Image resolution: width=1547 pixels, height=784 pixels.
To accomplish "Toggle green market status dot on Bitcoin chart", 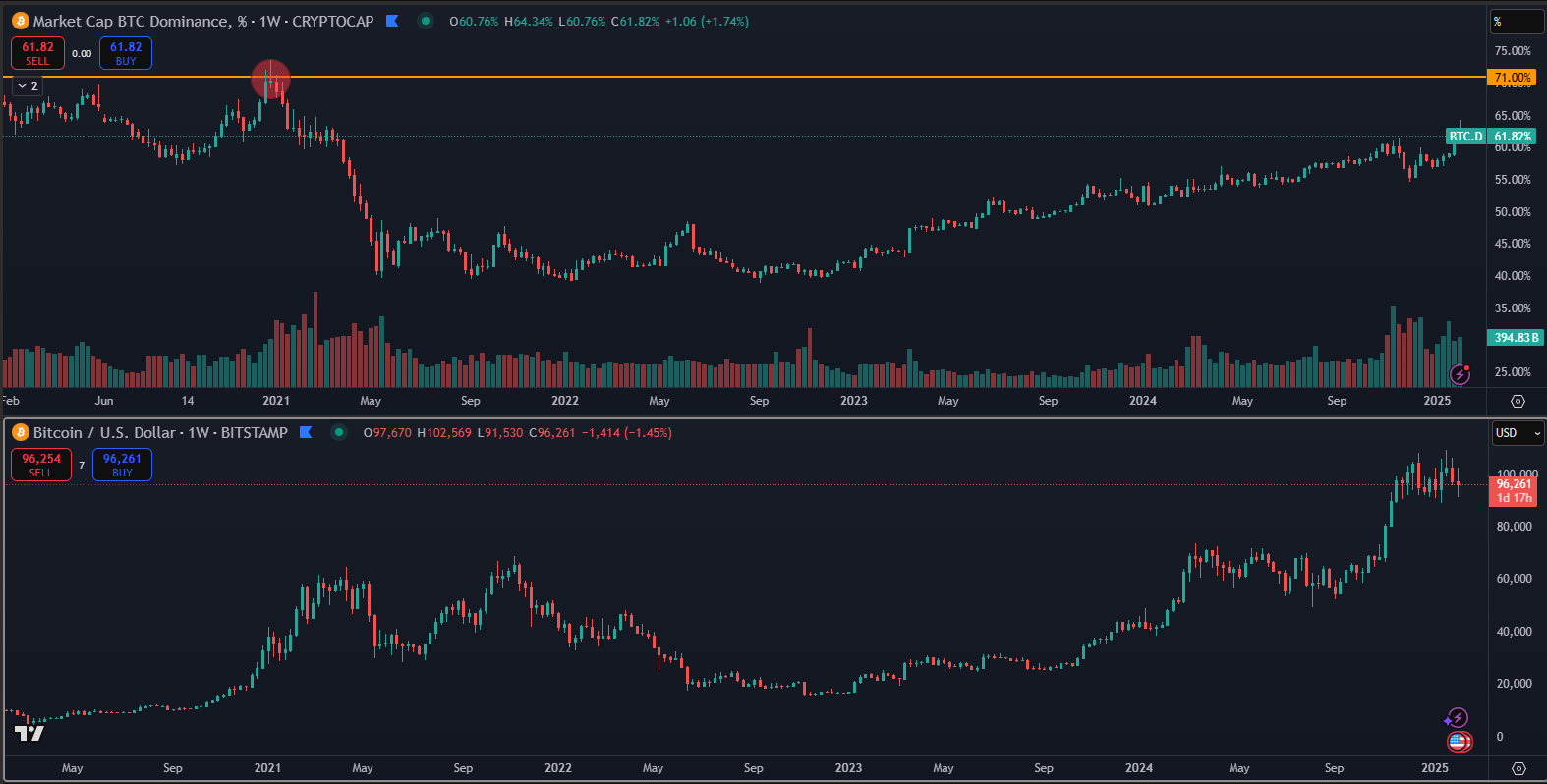I will [339, 432].
